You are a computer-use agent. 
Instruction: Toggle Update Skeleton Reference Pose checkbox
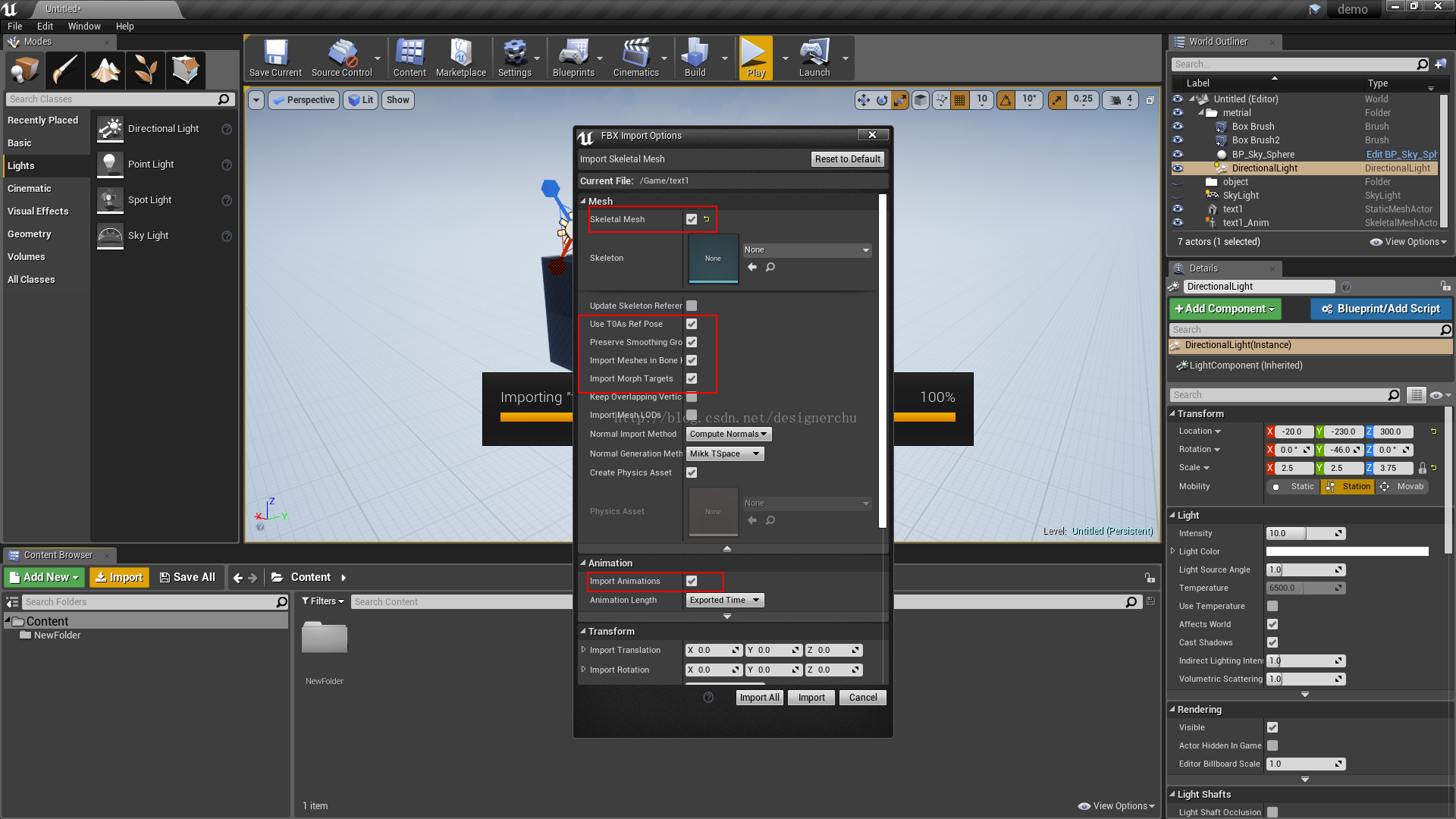coord(692,306)
